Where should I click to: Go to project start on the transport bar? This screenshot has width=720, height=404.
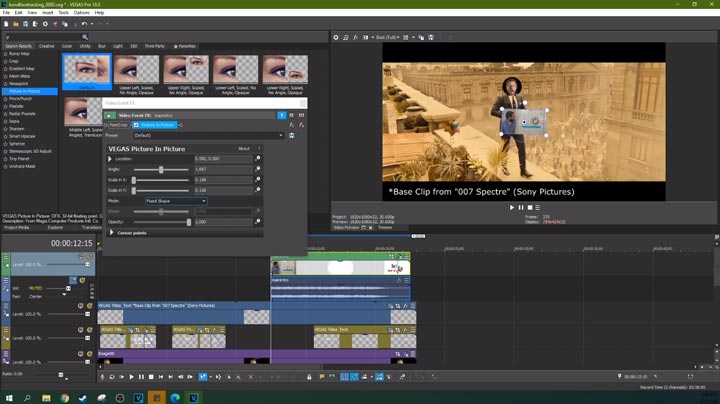click(161, 377)
